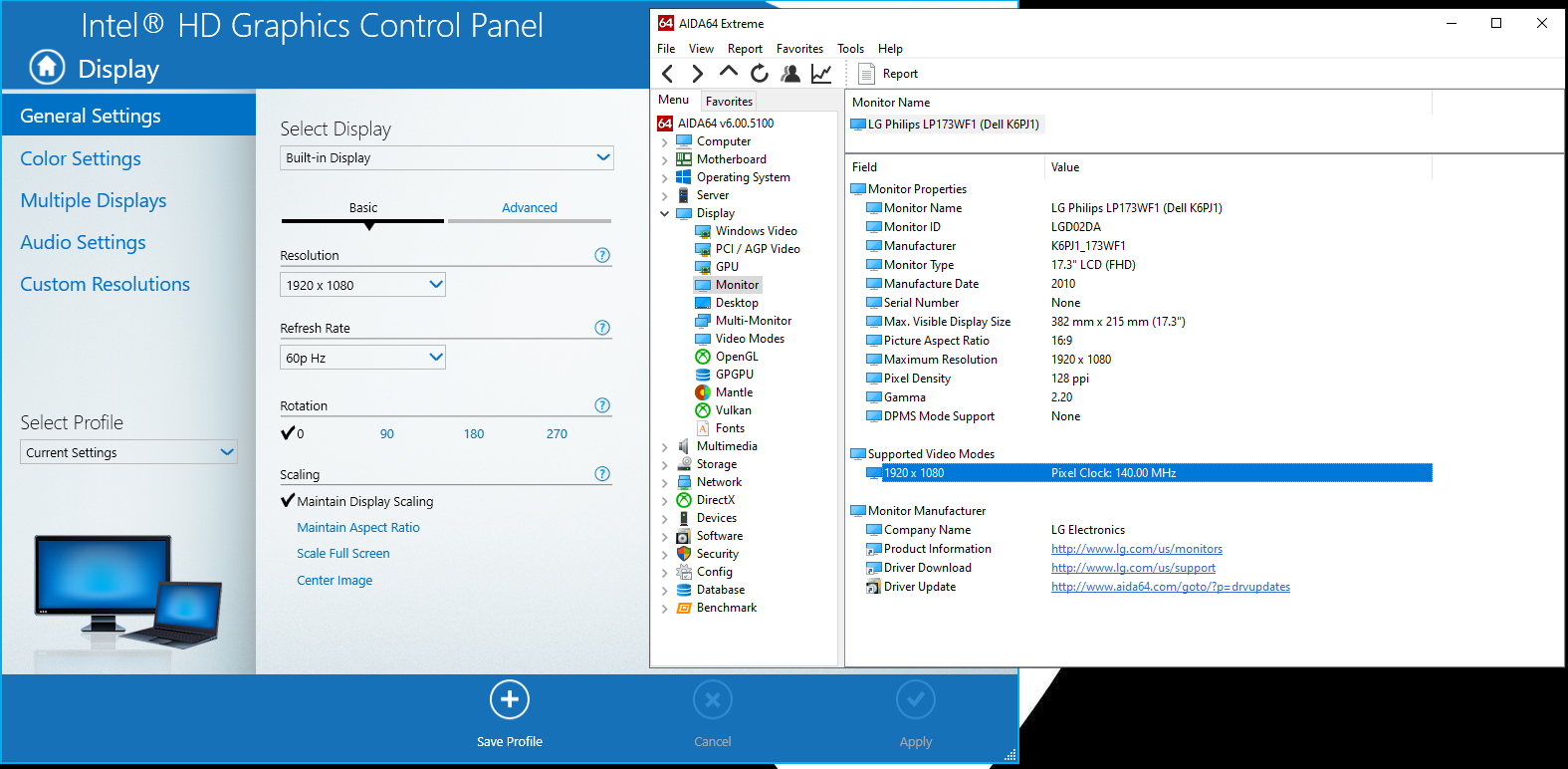1568x769 pixels.
Task: Click the Value column header
Action: [x=1237, y=167]
